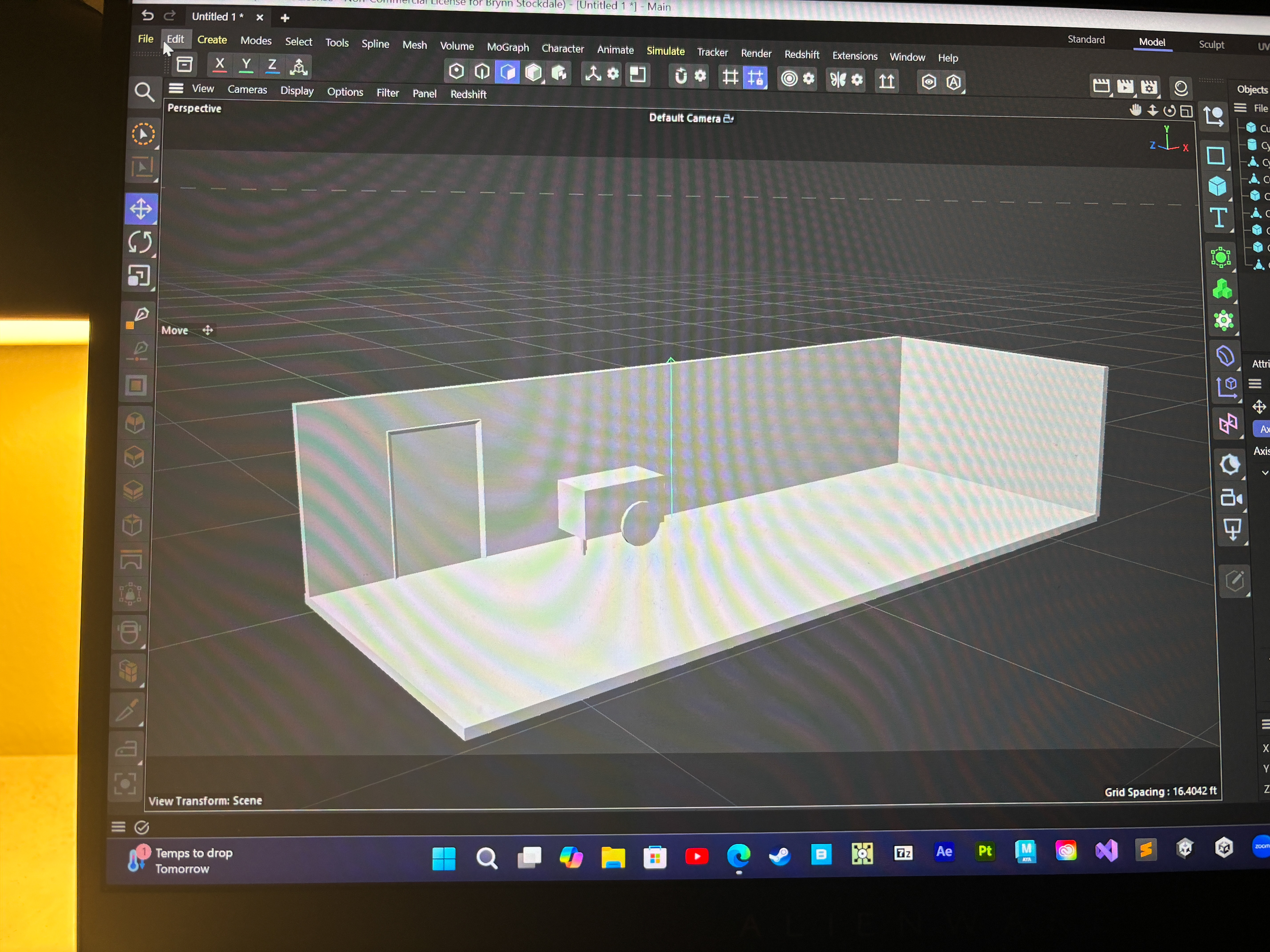Select the Move tool in left toolbar
Screen dimensions: 1270x952
tap(141, 209)
